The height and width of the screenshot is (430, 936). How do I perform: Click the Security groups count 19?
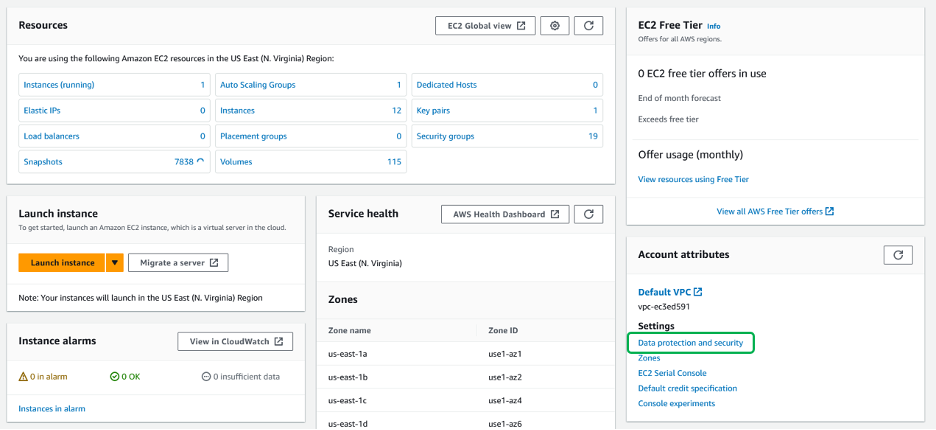pyautogui.click(x=593, y=136)
